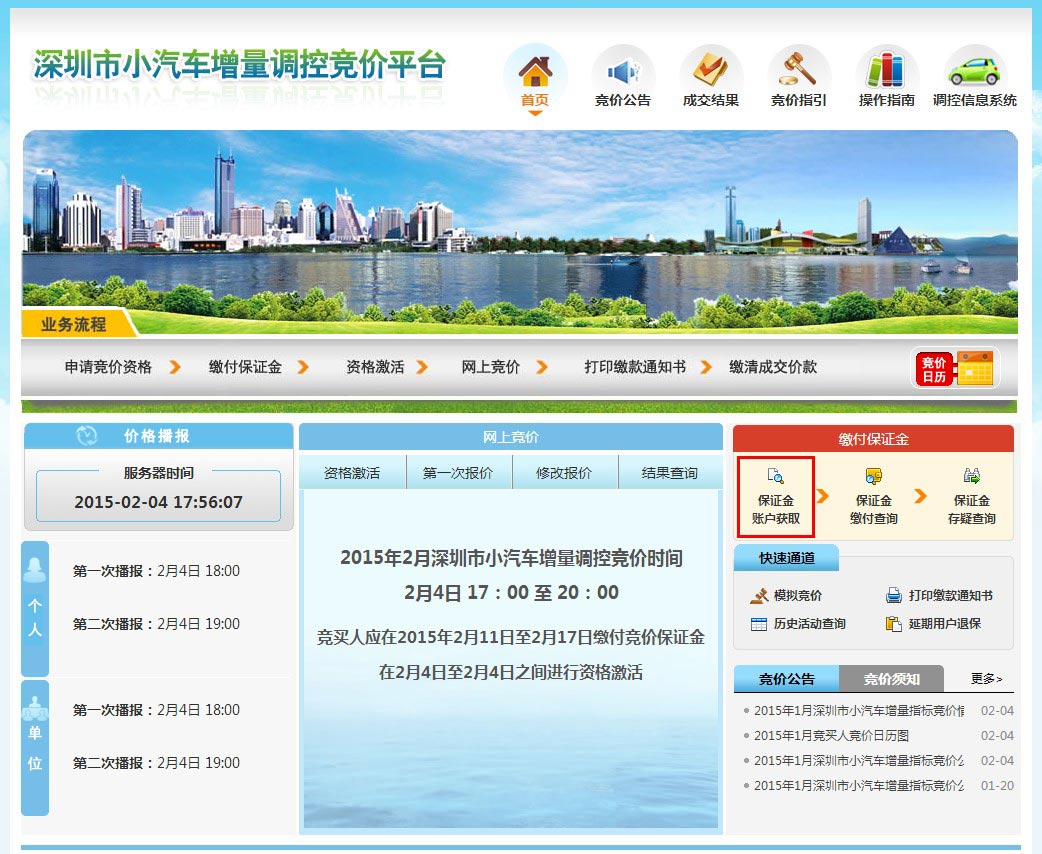Select the 竞价指引 gavel icon
Viewport: 1042px width, 854px height.
pos(798,72)
